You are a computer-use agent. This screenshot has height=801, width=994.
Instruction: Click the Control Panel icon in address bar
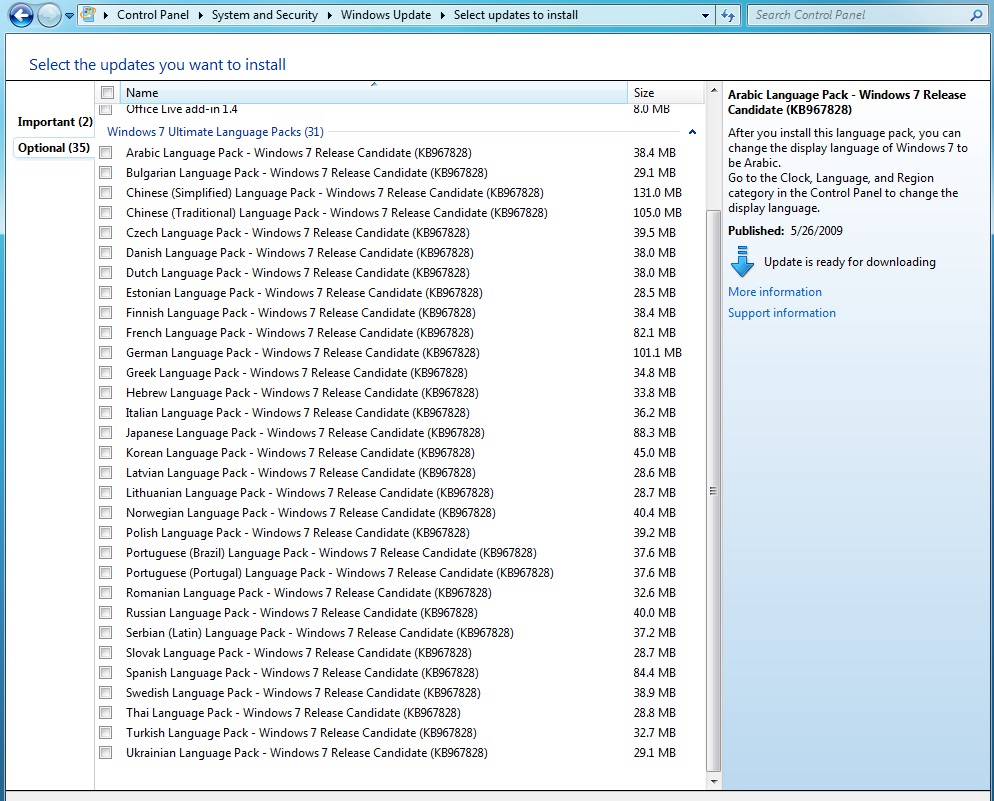89,15
